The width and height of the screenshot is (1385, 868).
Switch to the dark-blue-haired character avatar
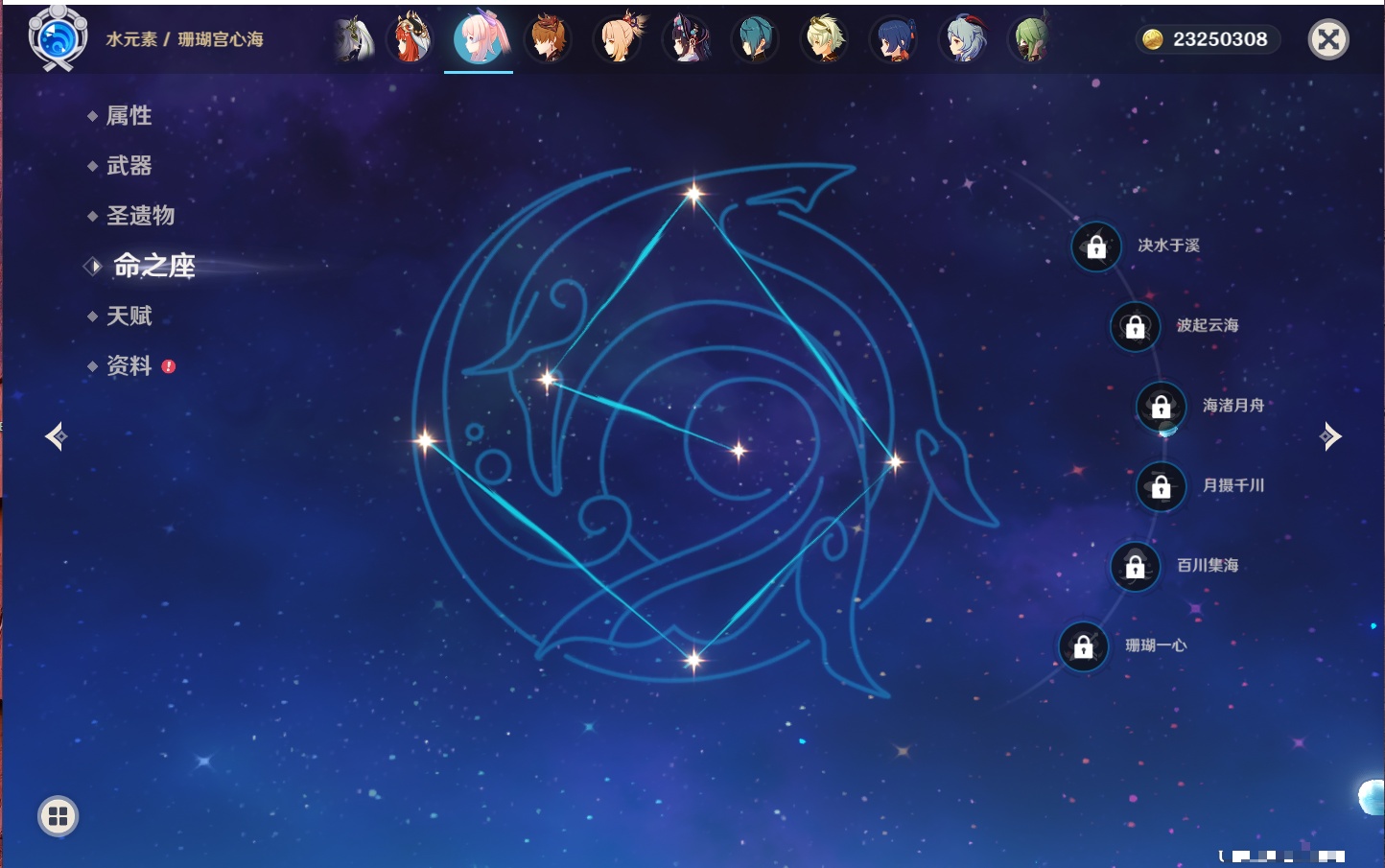[894, 39]
